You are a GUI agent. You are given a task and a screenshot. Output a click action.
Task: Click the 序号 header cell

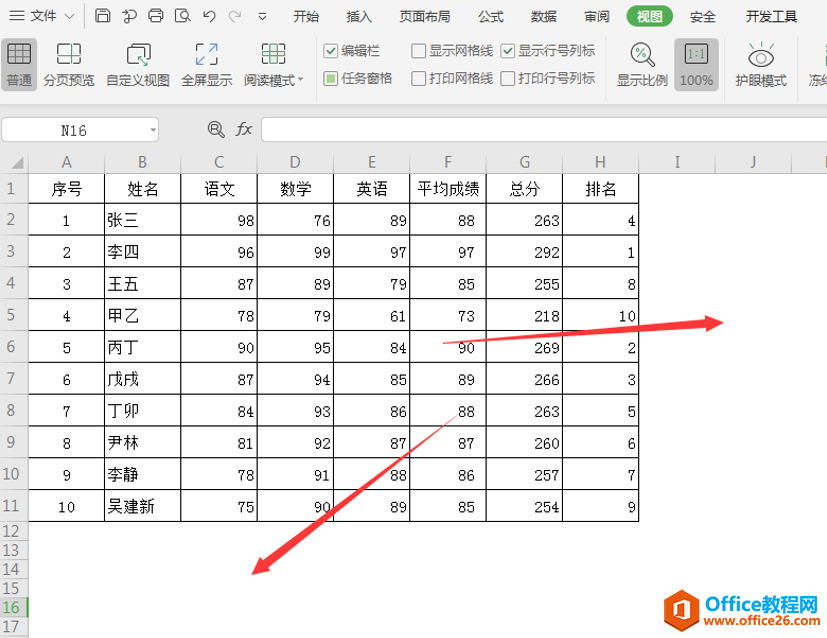[66, 188]
